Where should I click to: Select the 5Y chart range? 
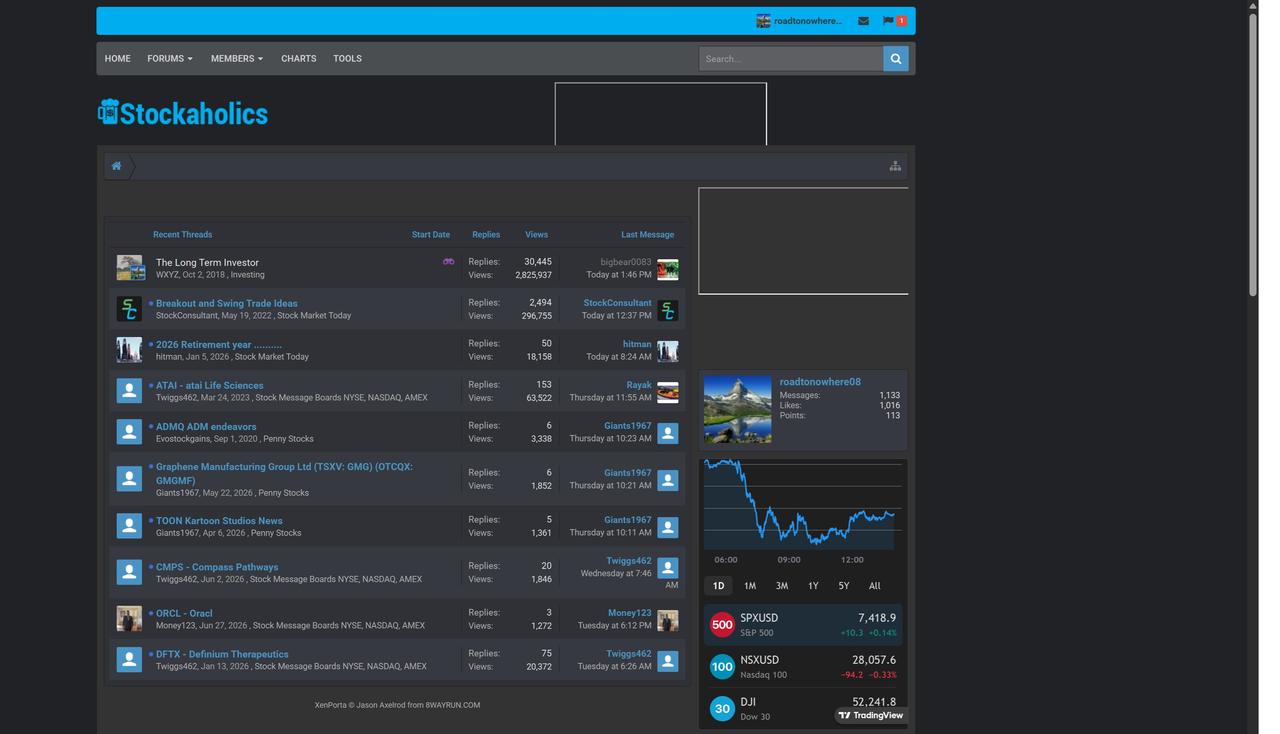[844, 586]
